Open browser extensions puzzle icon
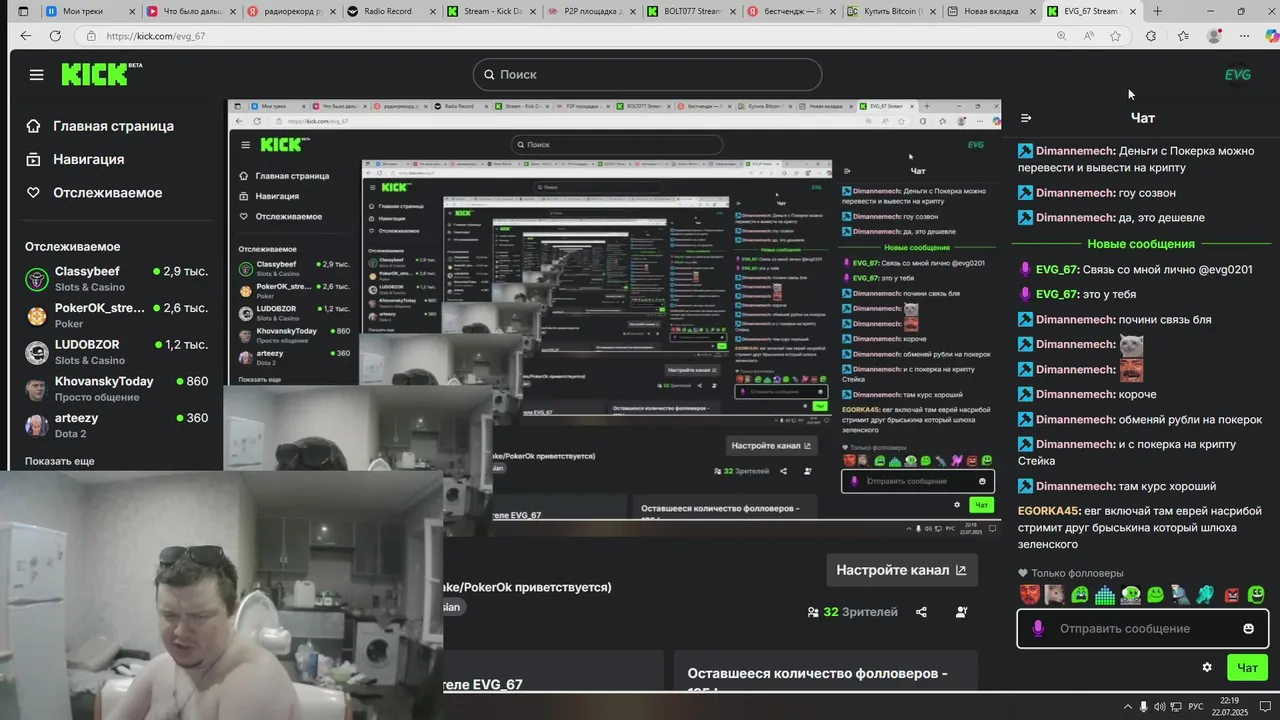The width and height of the screenshot is (1280, 720). point(1151,35)
